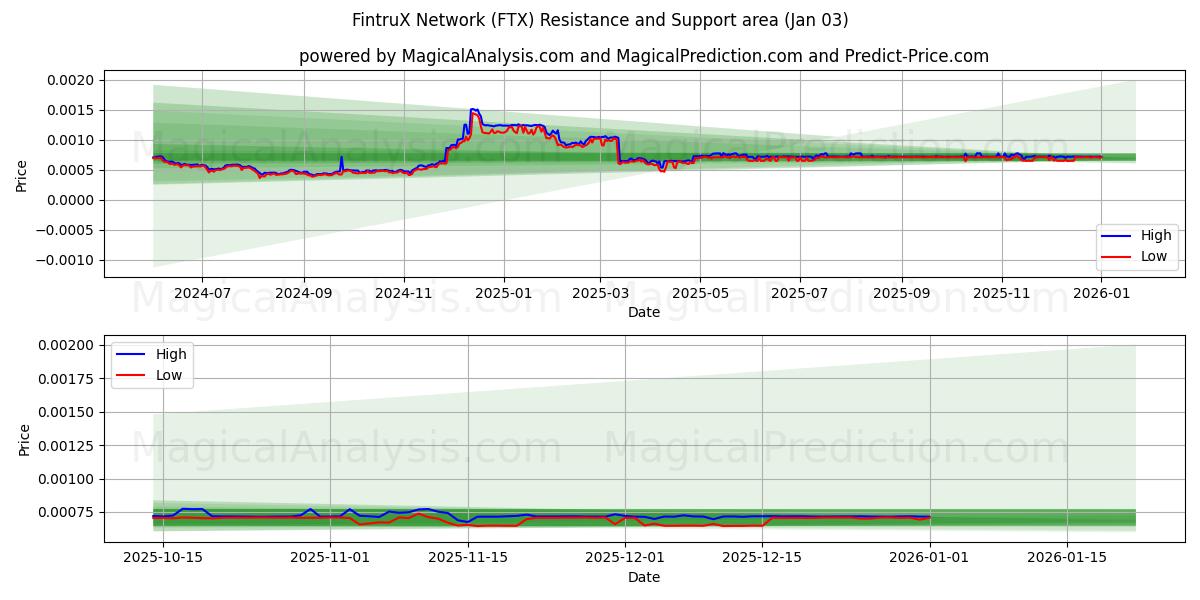Click the '2025-11-01' x-axis label in the bottom chart

tap(330, 558)
